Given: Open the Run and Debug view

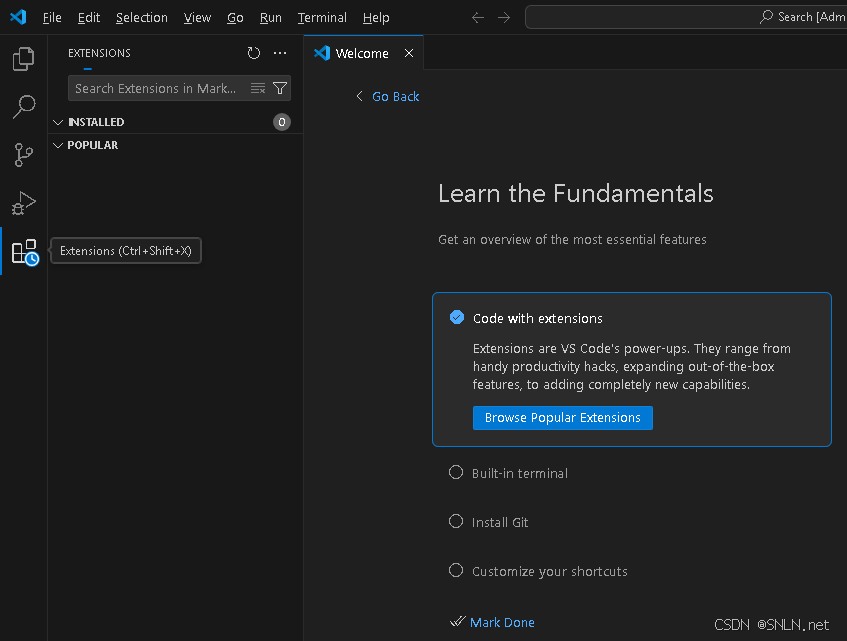Looking at the screenshot, I should tap(23, 203).
